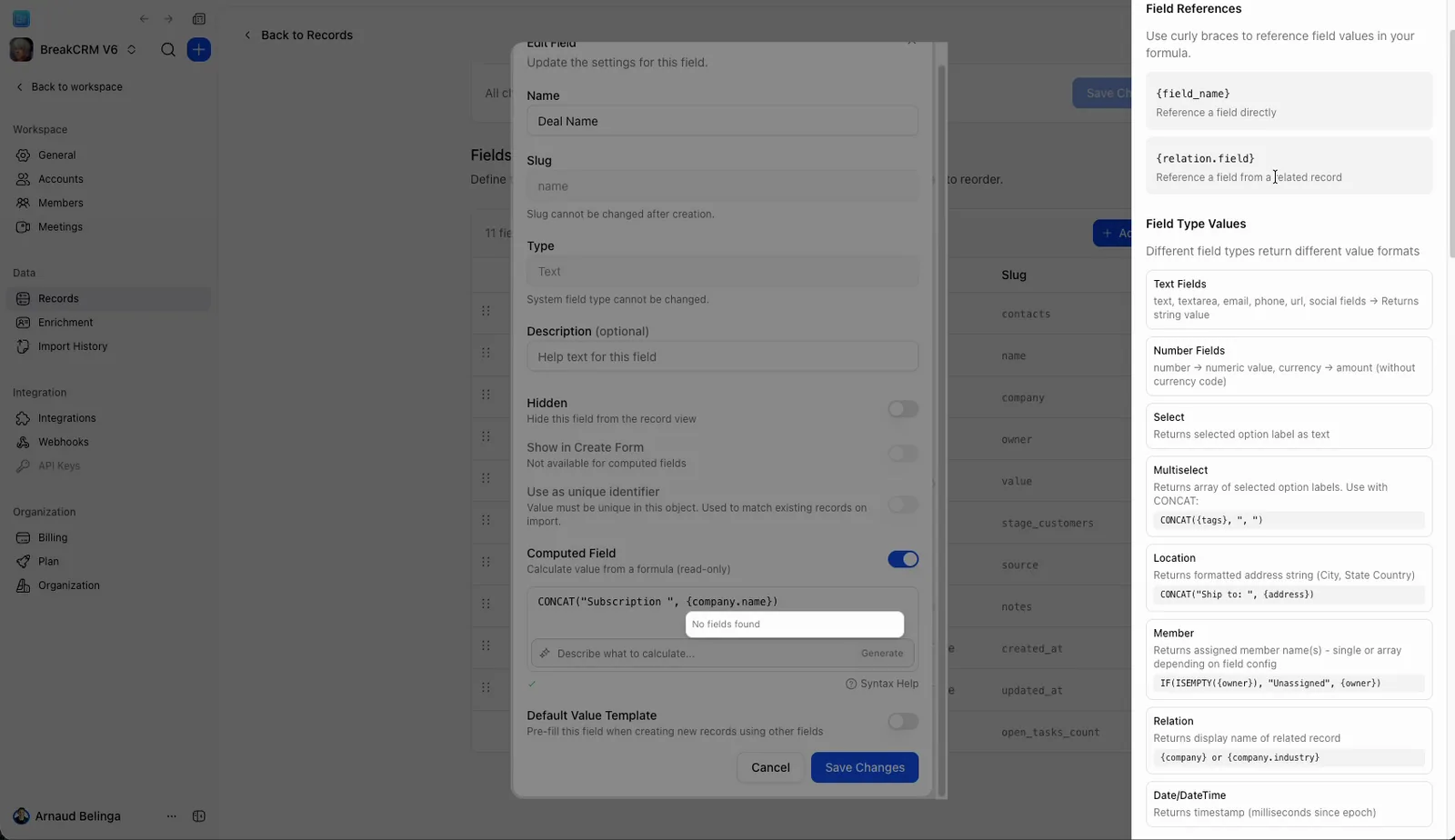Cancel the Edit Field dialog
The height and width of the screenshot is (840, 1455).
(x=770, y=767)
